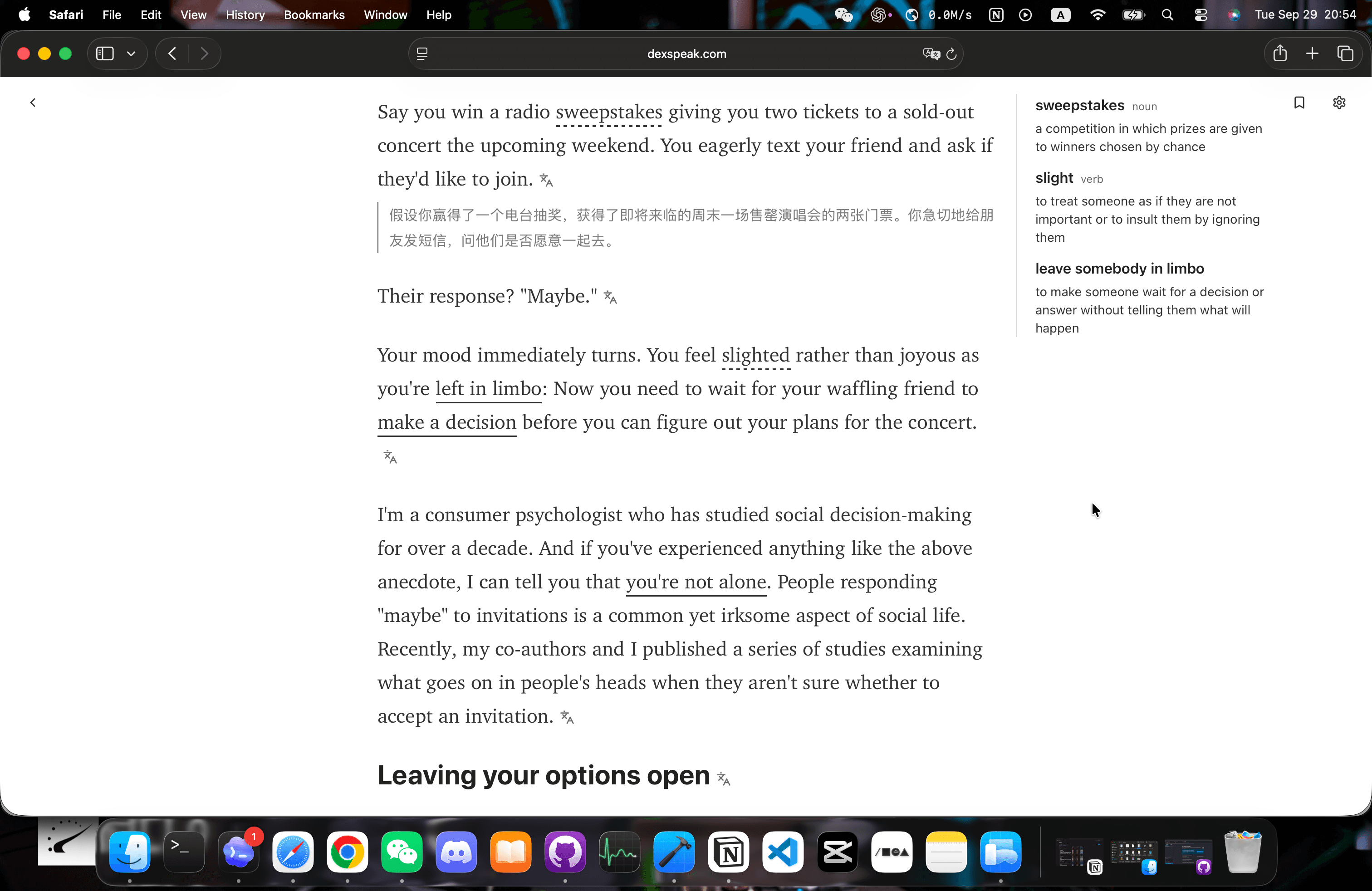Screen dimensions: 1372x891
Task: Open the File menu
Action: click(x=112, y=15)
